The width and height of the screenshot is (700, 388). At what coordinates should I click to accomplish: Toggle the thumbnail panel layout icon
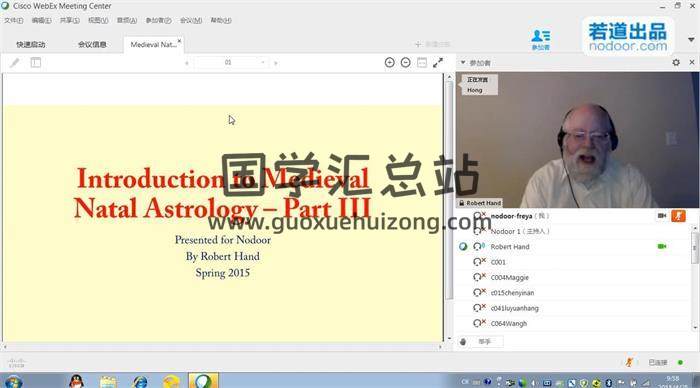pos(36,63)
